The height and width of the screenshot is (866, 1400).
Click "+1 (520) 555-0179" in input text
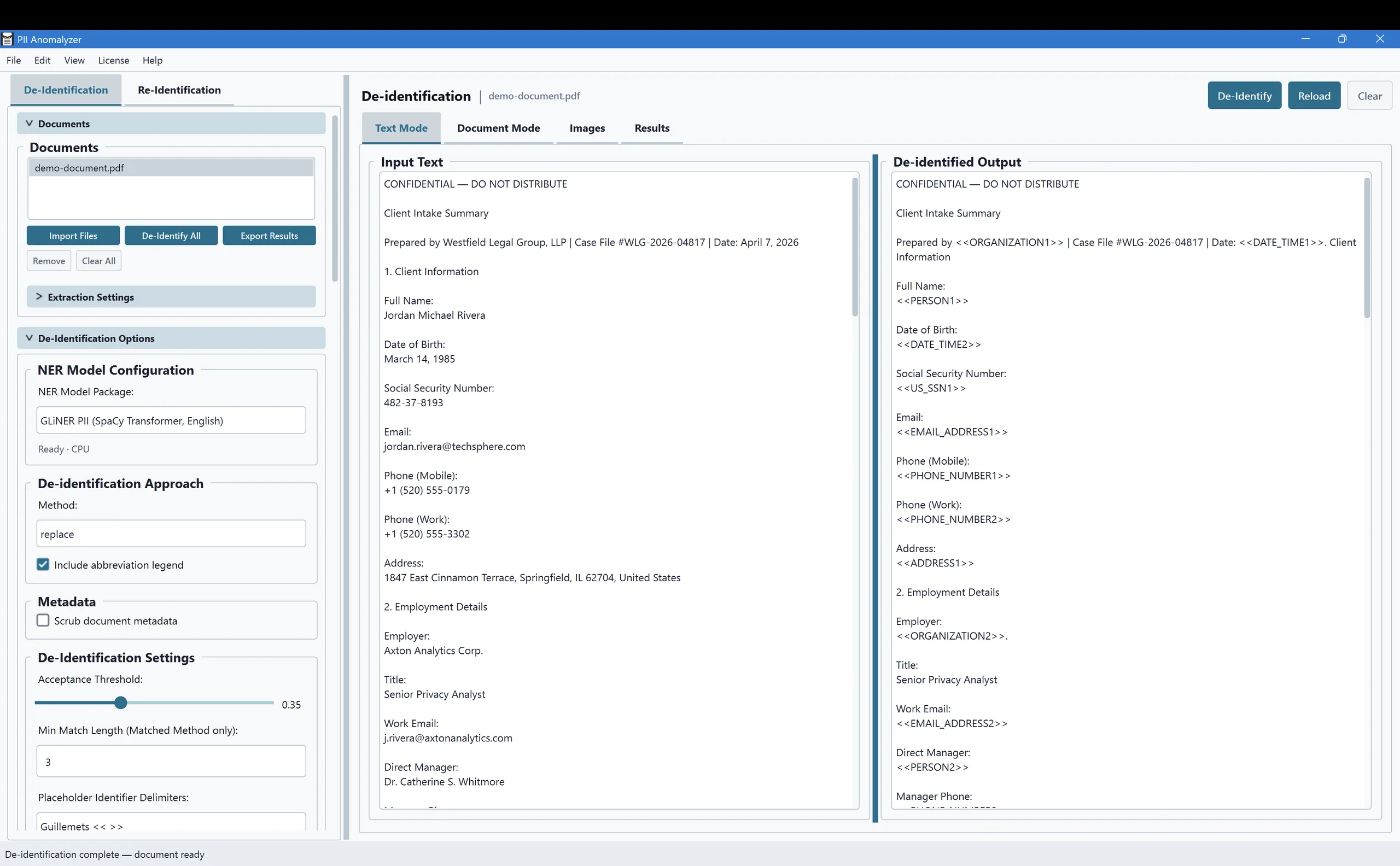click(427, 490)
